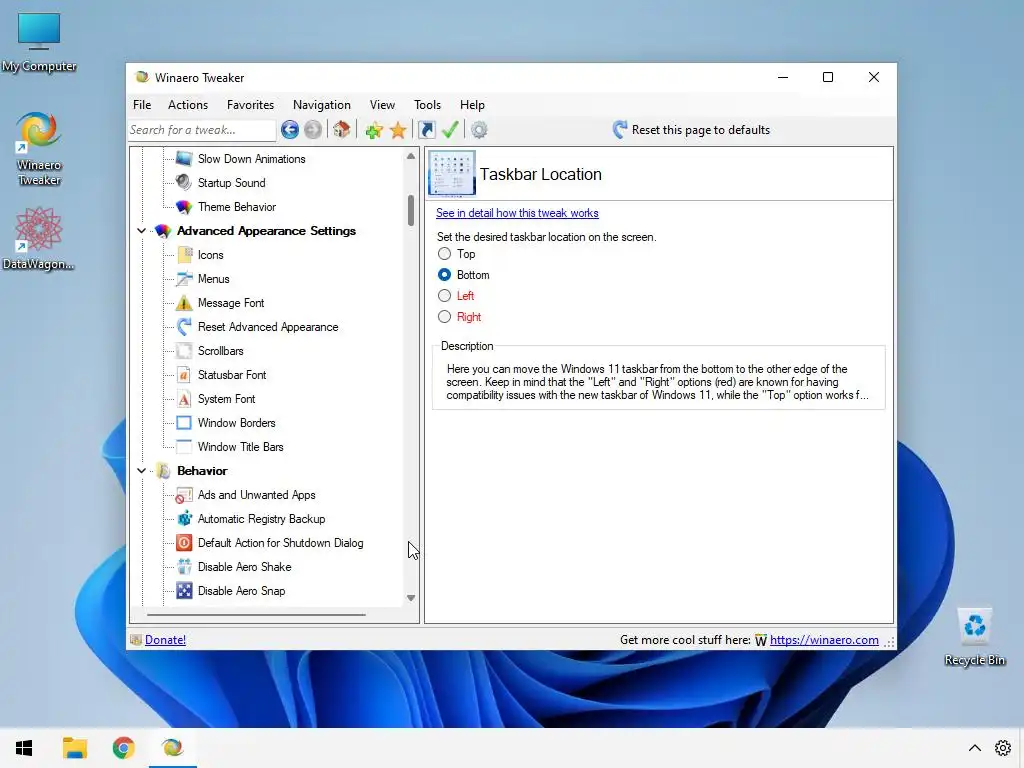Select Winaero Tweaker desktop shortcut
Screen dimensions: 1024x768
pyautogui.click(x=39, y=149)
